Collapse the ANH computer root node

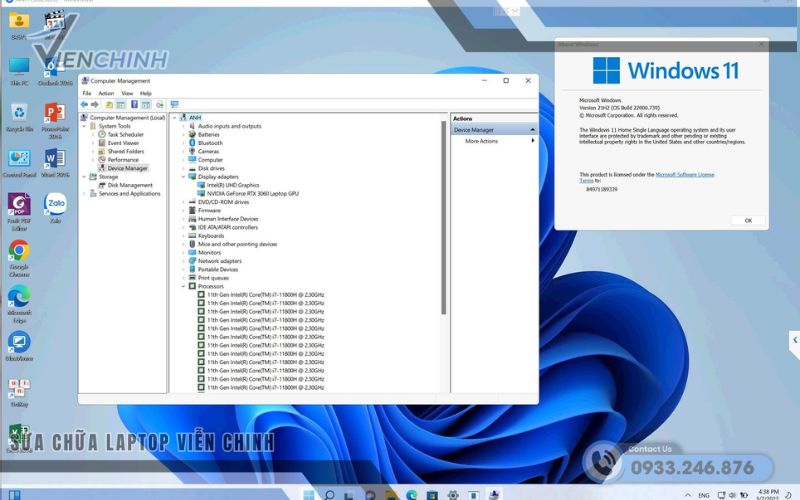click(175, 118)
